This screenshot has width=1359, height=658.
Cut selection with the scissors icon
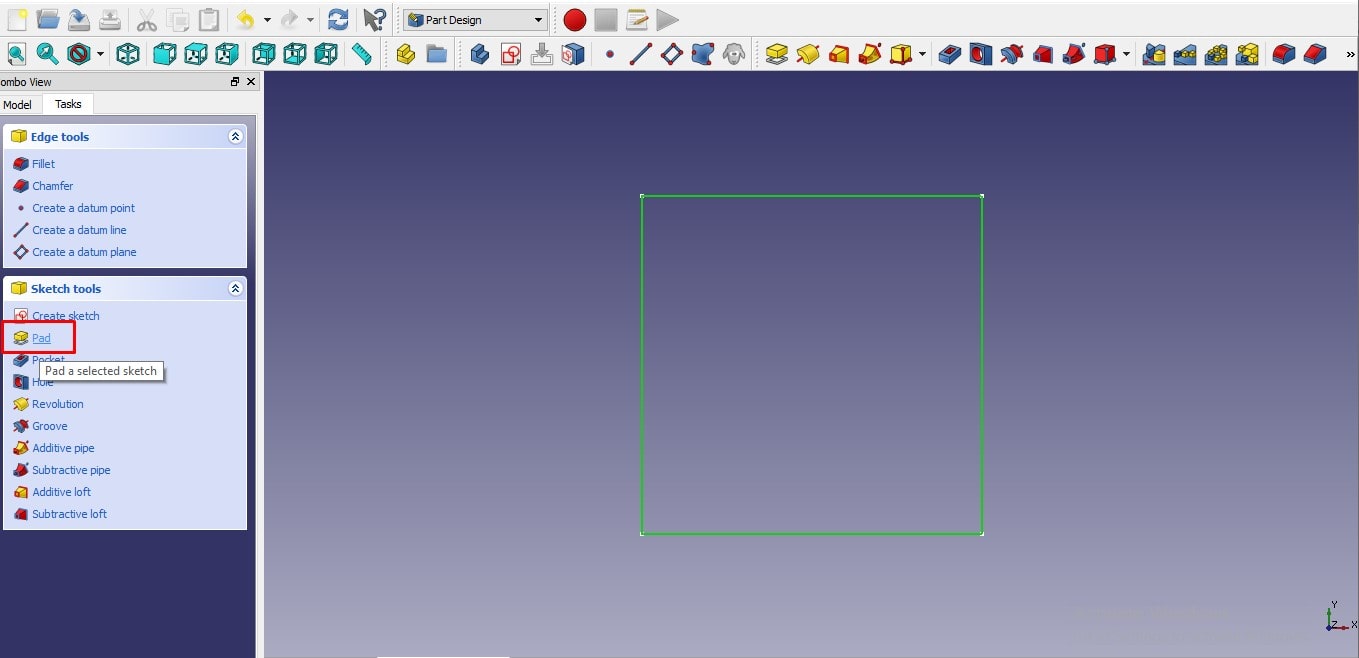click(146, 19)
